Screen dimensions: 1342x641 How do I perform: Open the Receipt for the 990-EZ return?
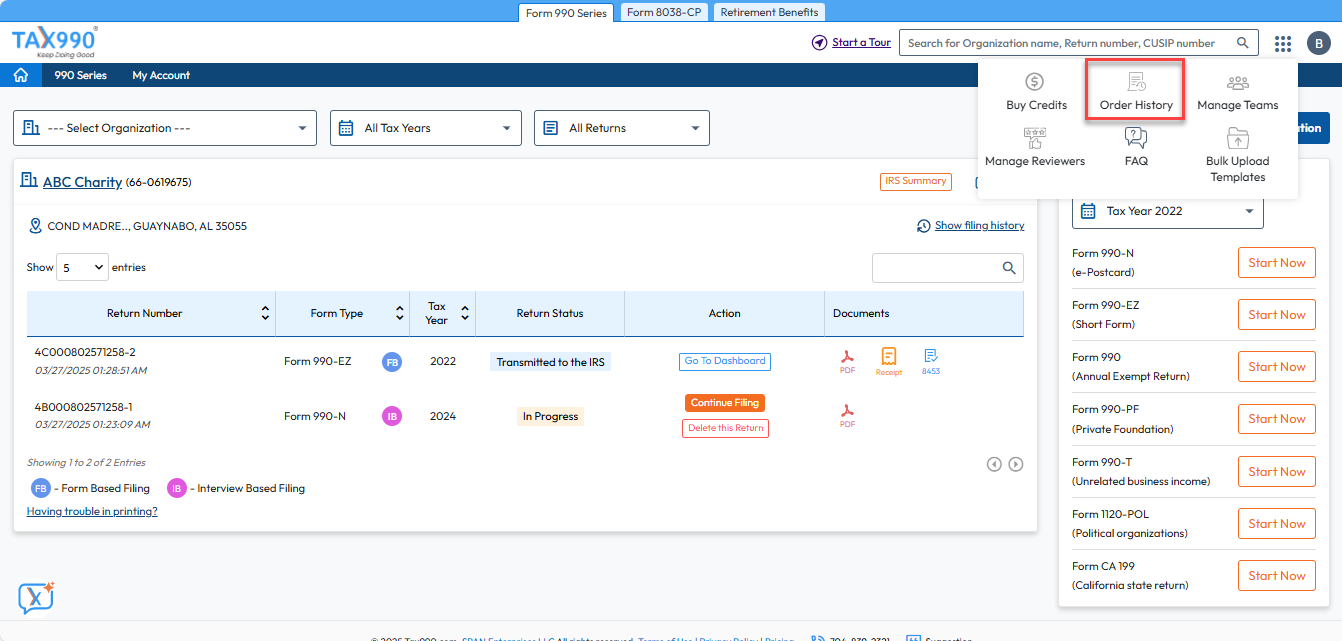point(889,361)
